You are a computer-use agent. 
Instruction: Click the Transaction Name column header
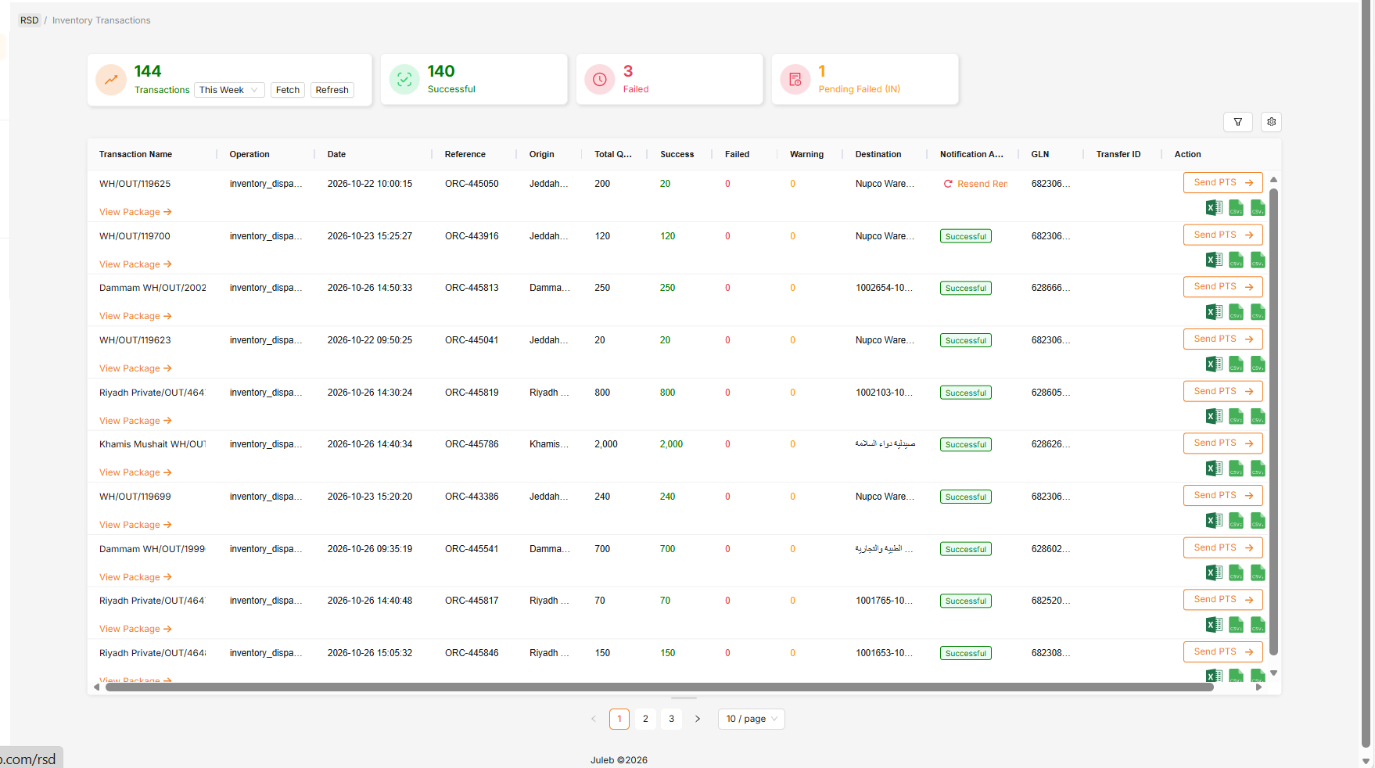(136, 154)
